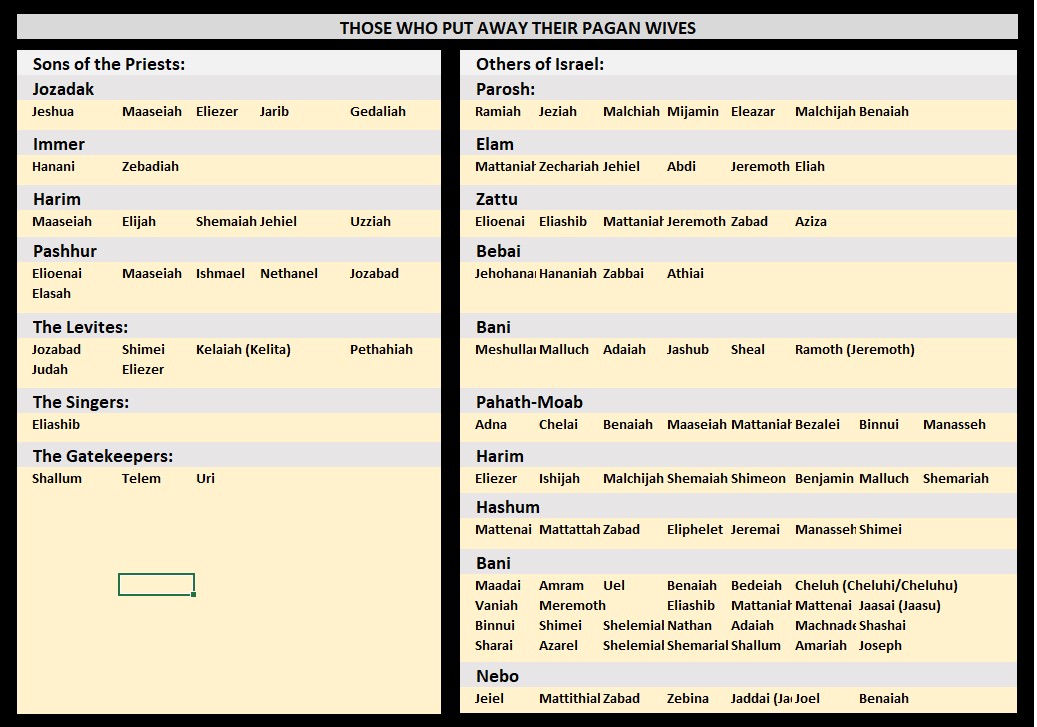Screen dimensions: 1037x727
Task: Select the Jeshua cell under Jozadak
Action: click(53, 112)
